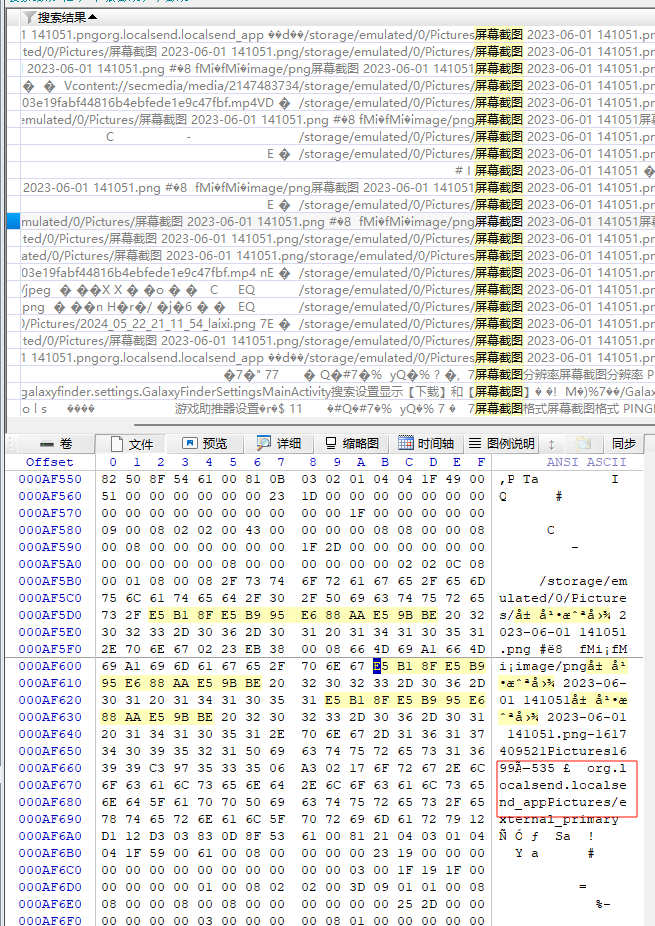Select the search hit with fbf.mp4 nE

[x=338, y=273]
